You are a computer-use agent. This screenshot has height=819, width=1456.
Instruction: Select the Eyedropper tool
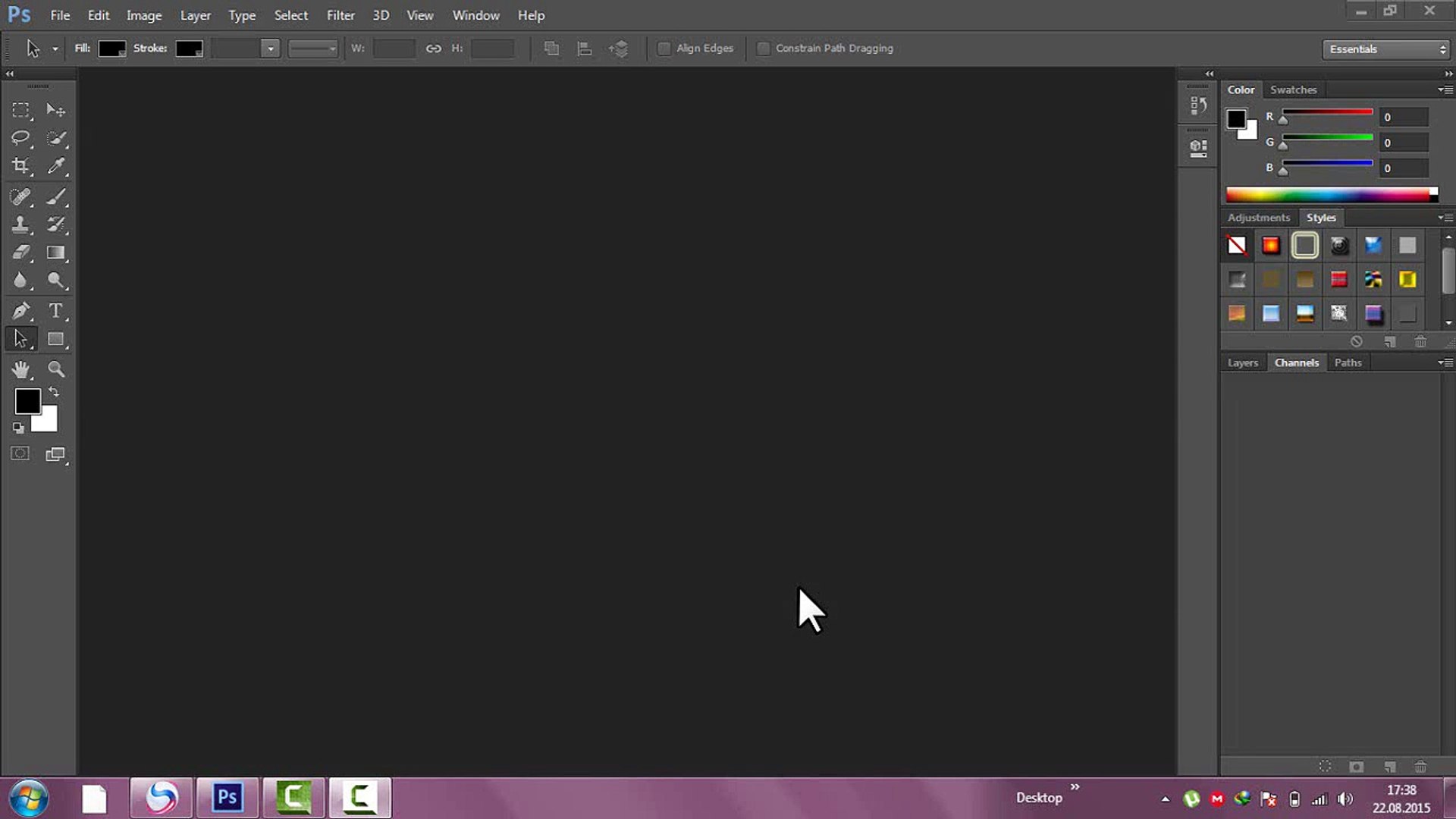pyautogui.click(x=55, y=166)
